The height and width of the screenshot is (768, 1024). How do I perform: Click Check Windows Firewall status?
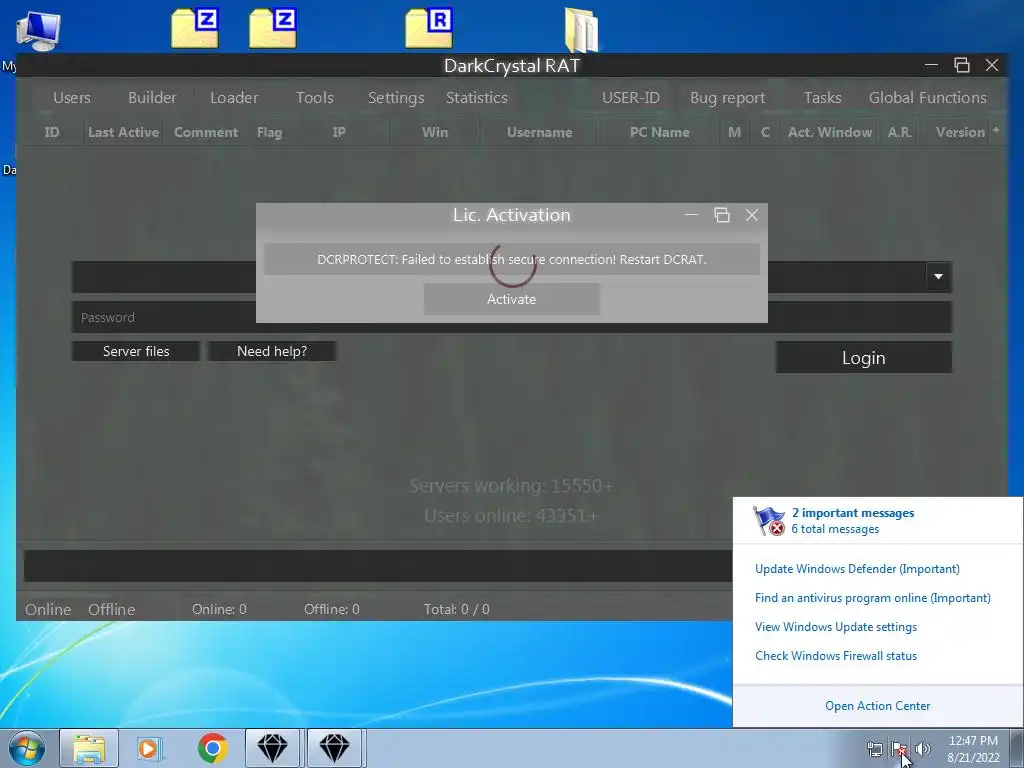coord(836,656)
